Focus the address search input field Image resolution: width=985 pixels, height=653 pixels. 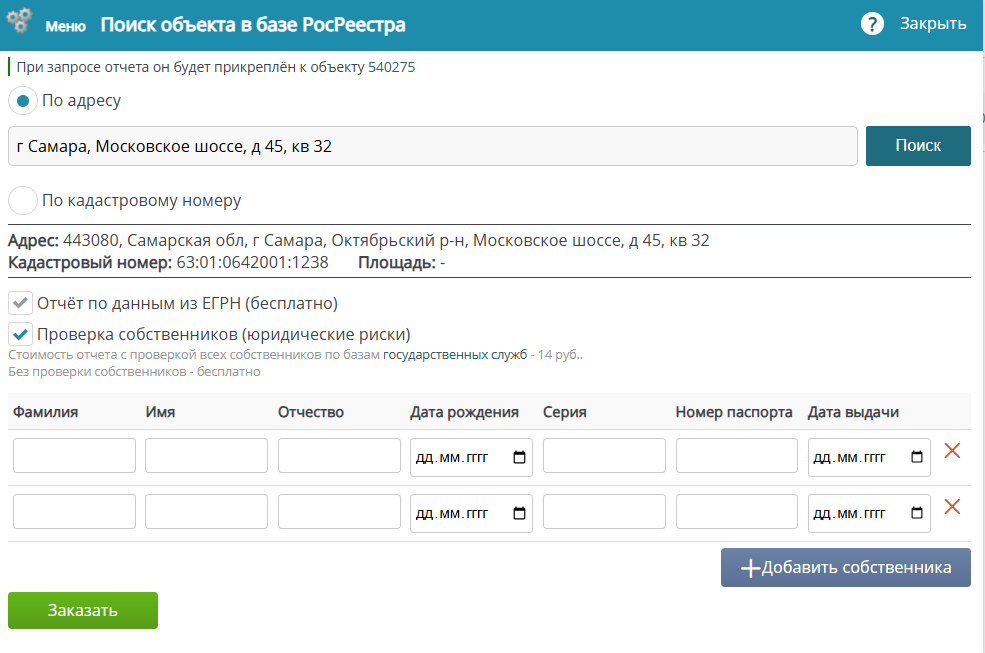pyautogui.click(x=432, y=146)
